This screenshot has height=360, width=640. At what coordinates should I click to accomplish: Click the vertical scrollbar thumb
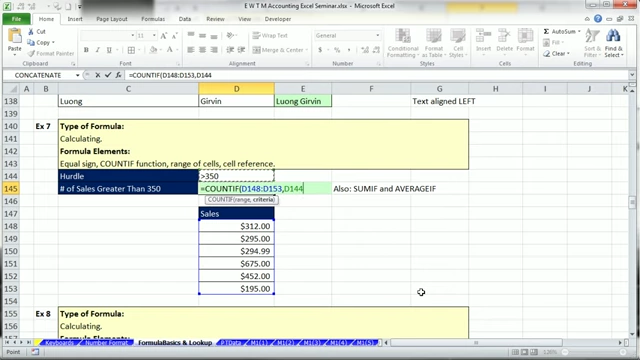point(632,202)
